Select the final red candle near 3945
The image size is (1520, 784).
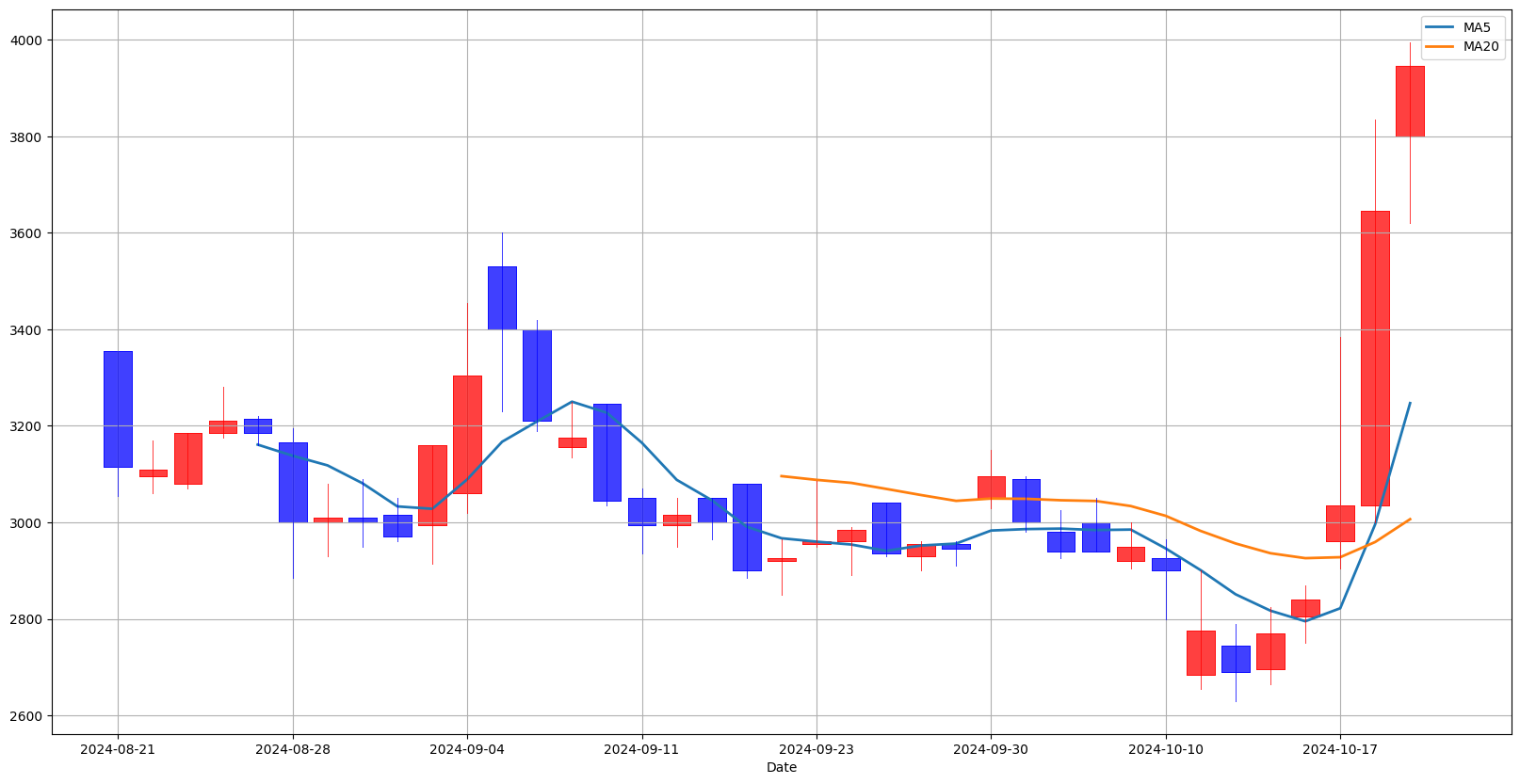[1410, 102]
